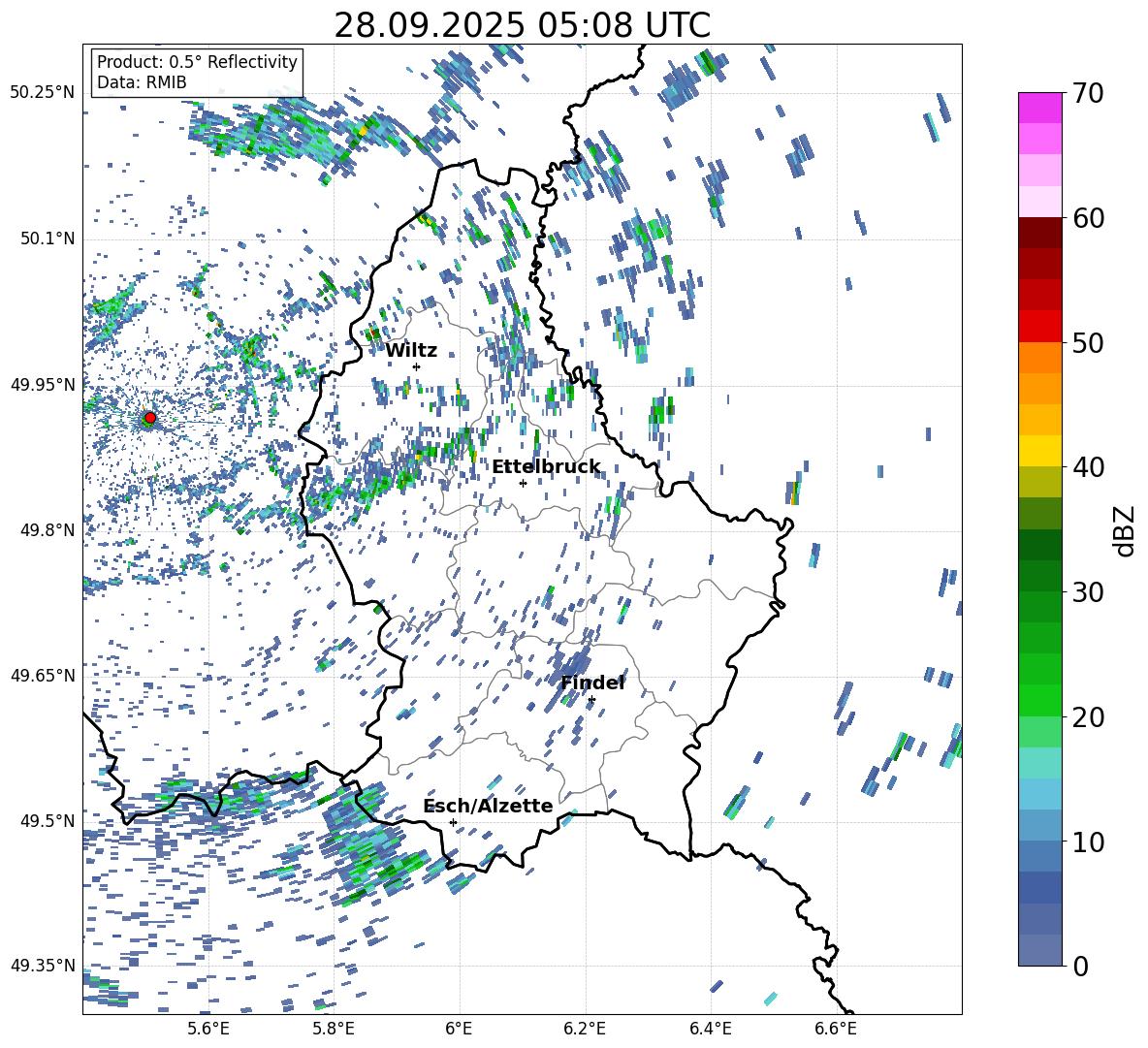
Task: Click the Esch/Alzette cross marker
Action: coord(453,822)
